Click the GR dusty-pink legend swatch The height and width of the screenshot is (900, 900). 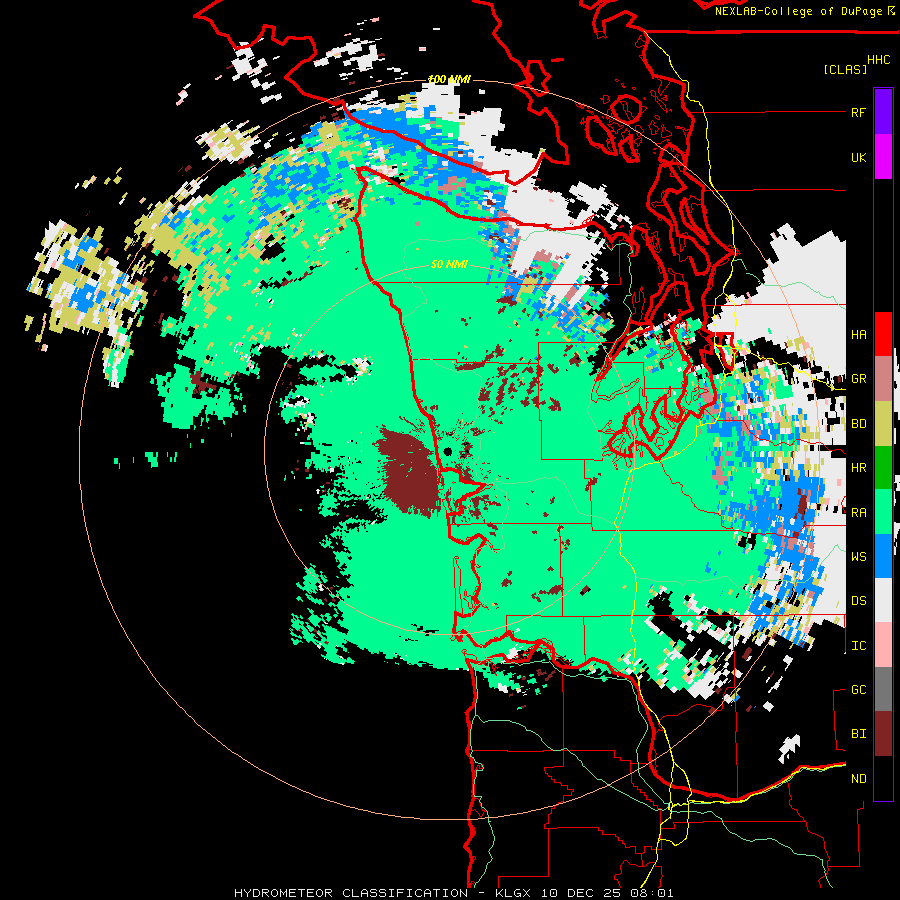[x=883, y=379]
